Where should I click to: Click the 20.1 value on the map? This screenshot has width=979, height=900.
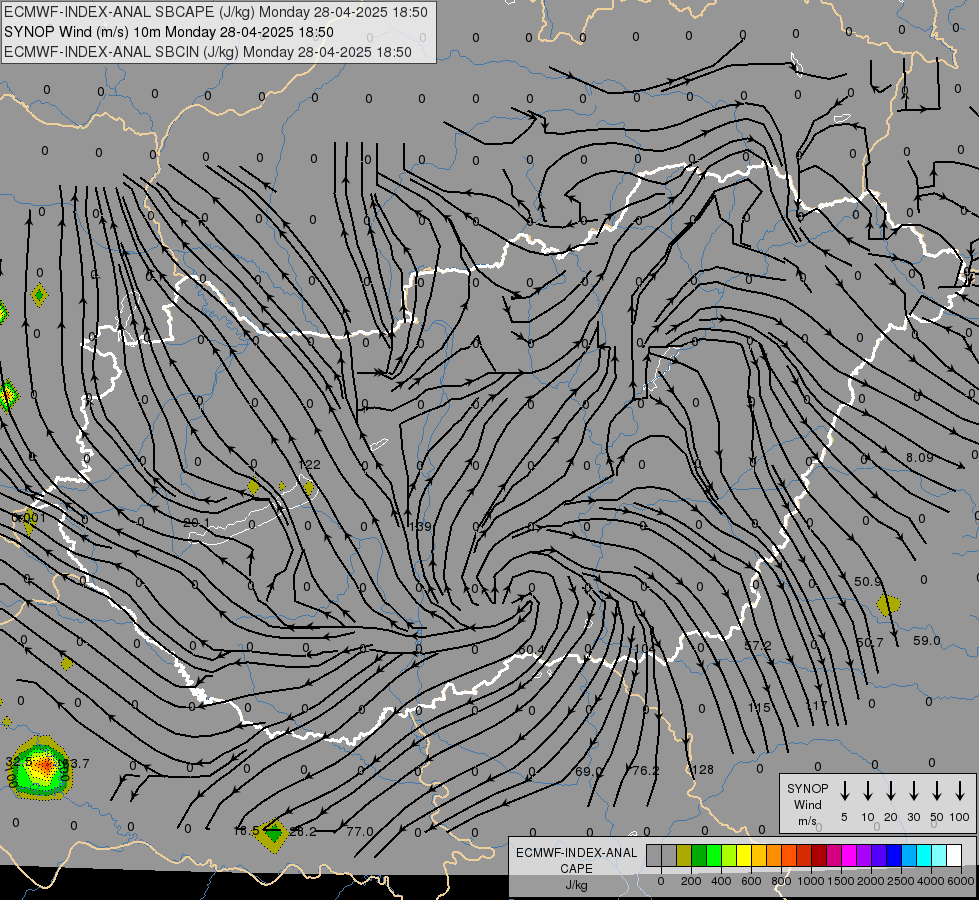(x=197, y=522)
